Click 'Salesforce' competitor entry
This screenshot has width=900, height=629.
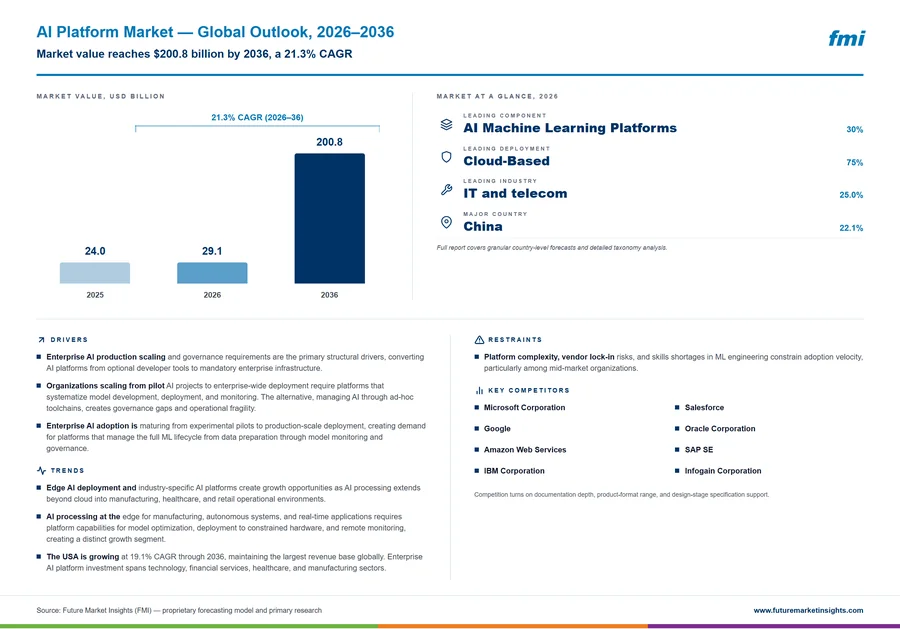(704, 407)
